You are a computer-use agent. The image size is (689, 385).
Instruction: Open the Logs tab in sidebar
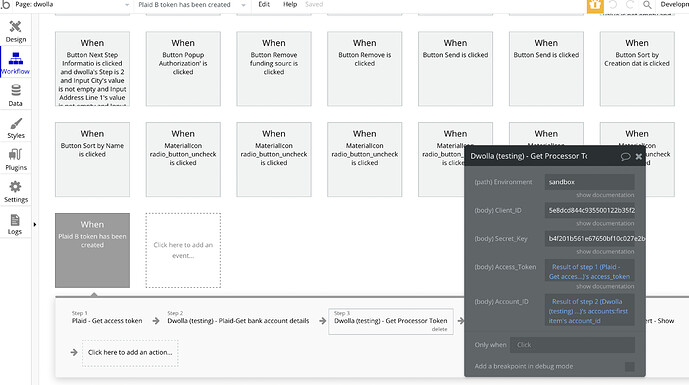pos(15,224)
